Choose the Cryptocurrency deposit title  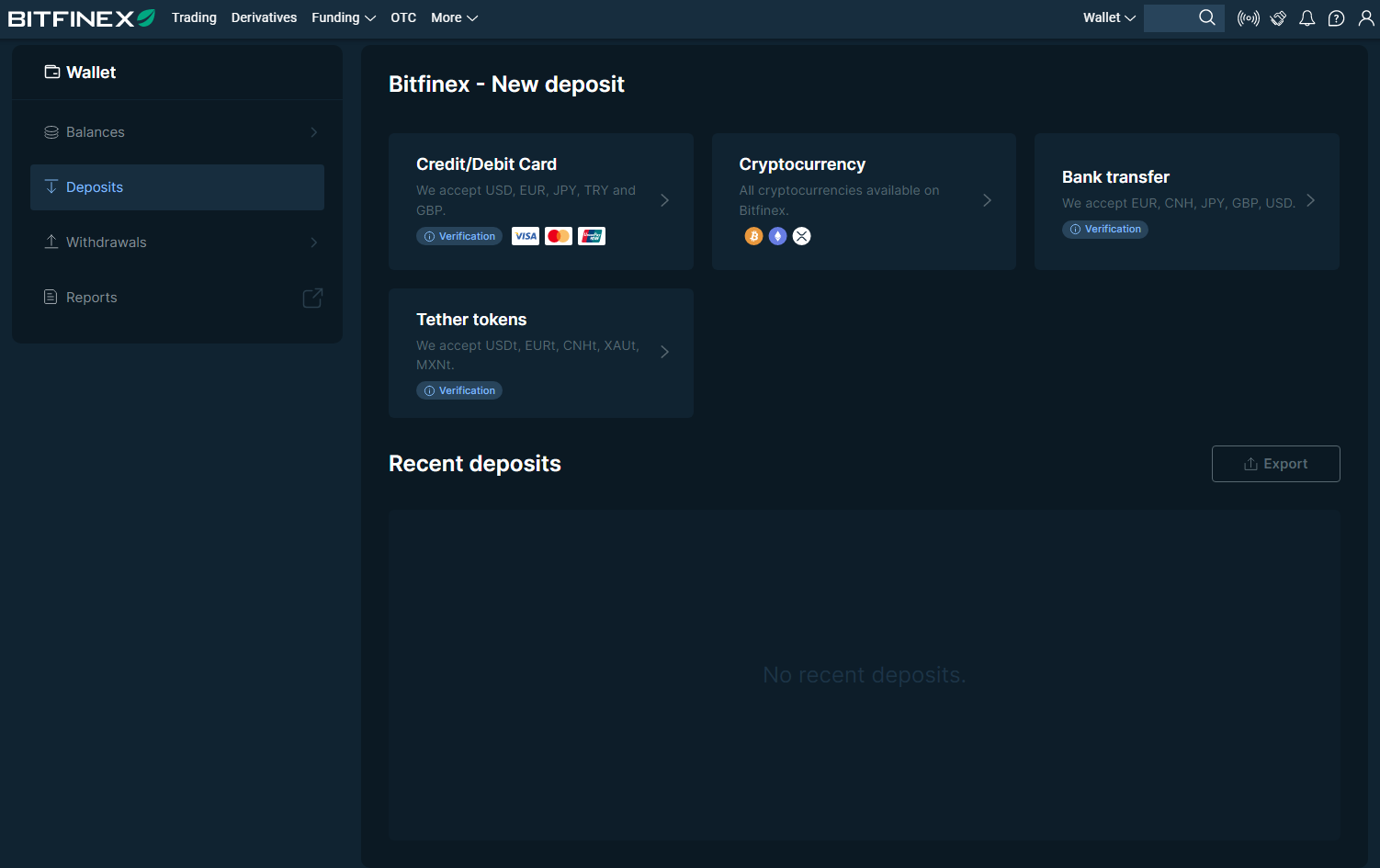coord(802,164)
